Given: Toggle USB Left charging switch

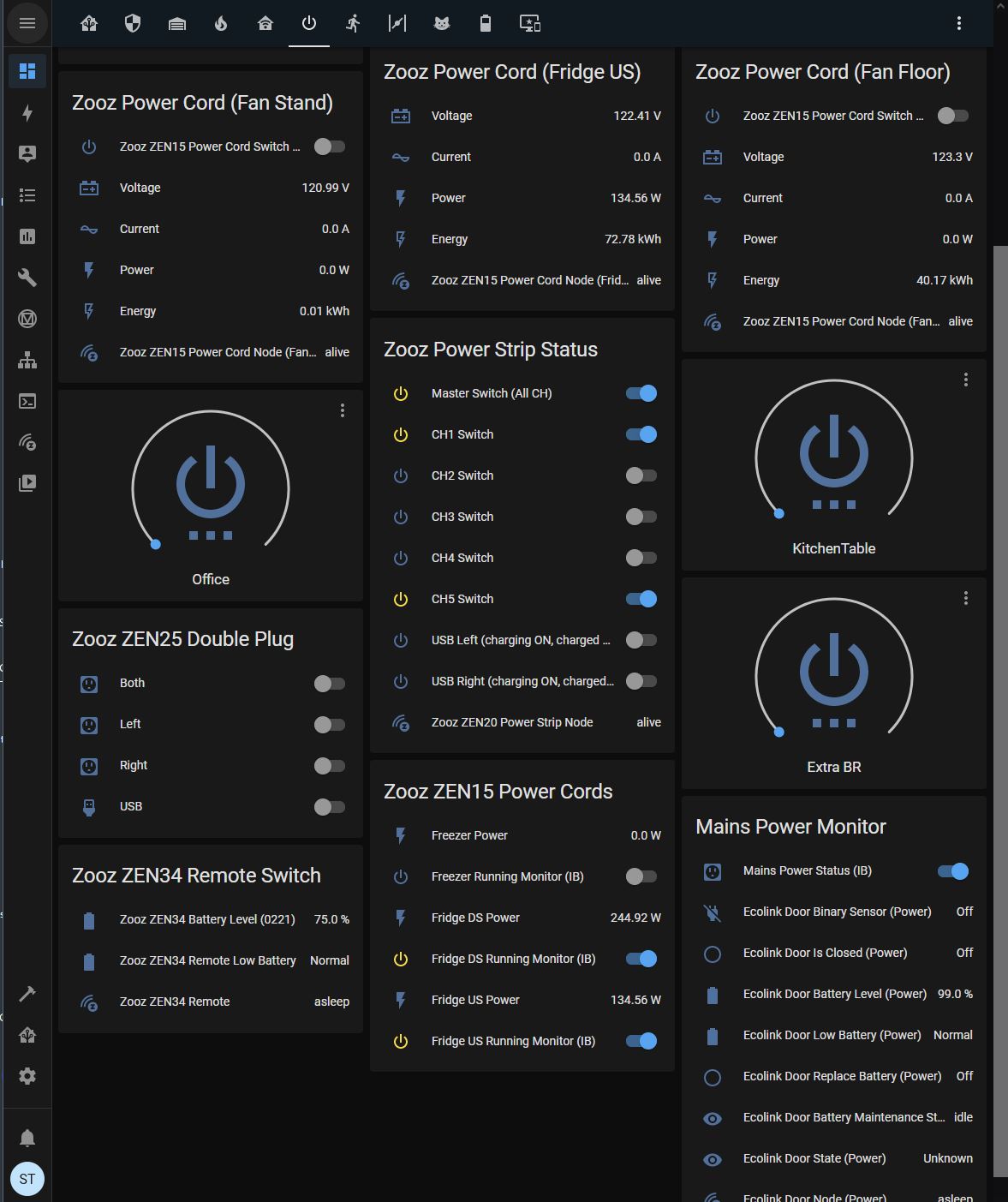Looking at the screenshot, I should (641, 640).
